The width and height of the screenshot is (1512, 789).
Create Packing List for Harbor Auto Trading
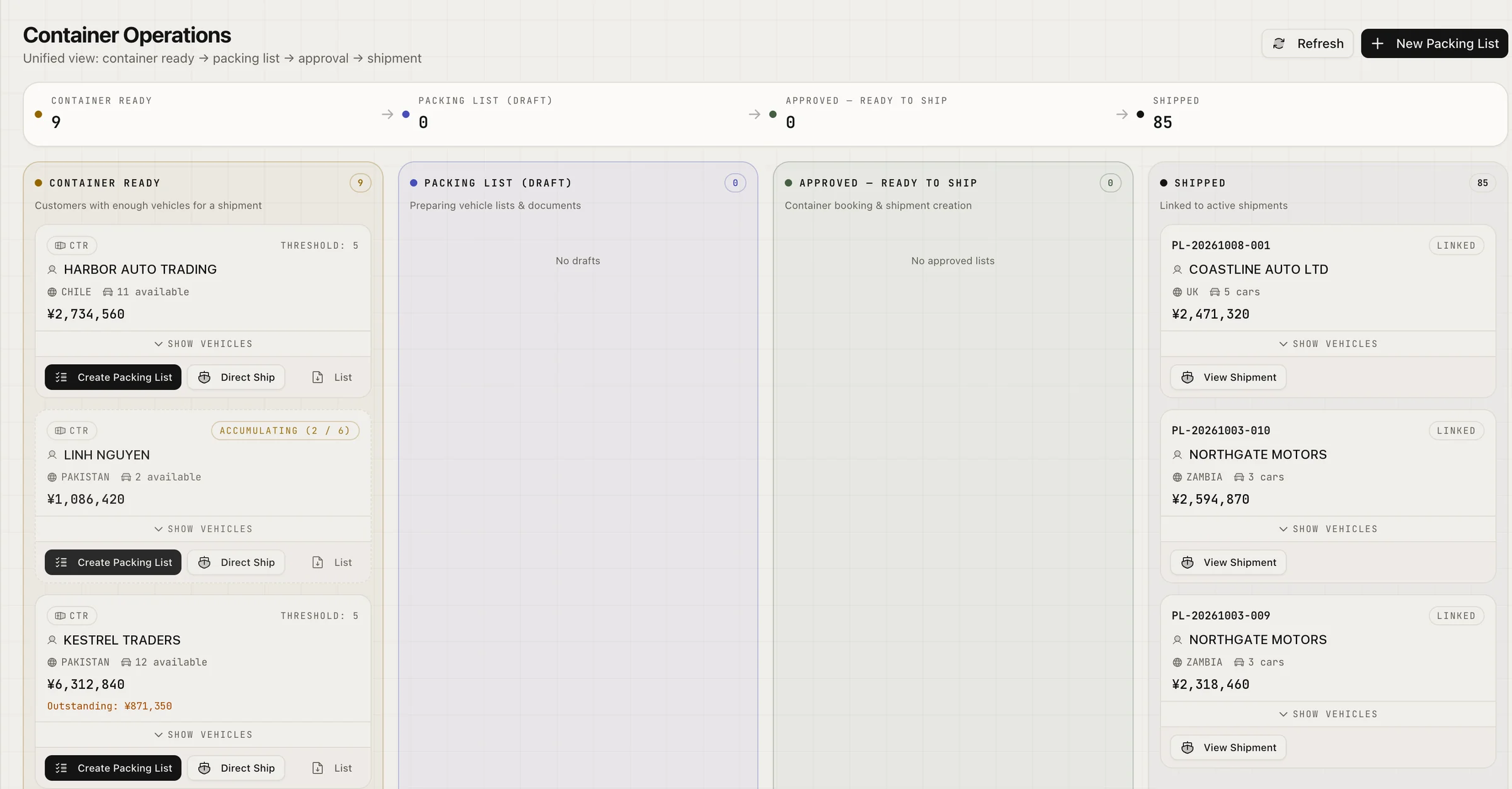coord(113,377)
